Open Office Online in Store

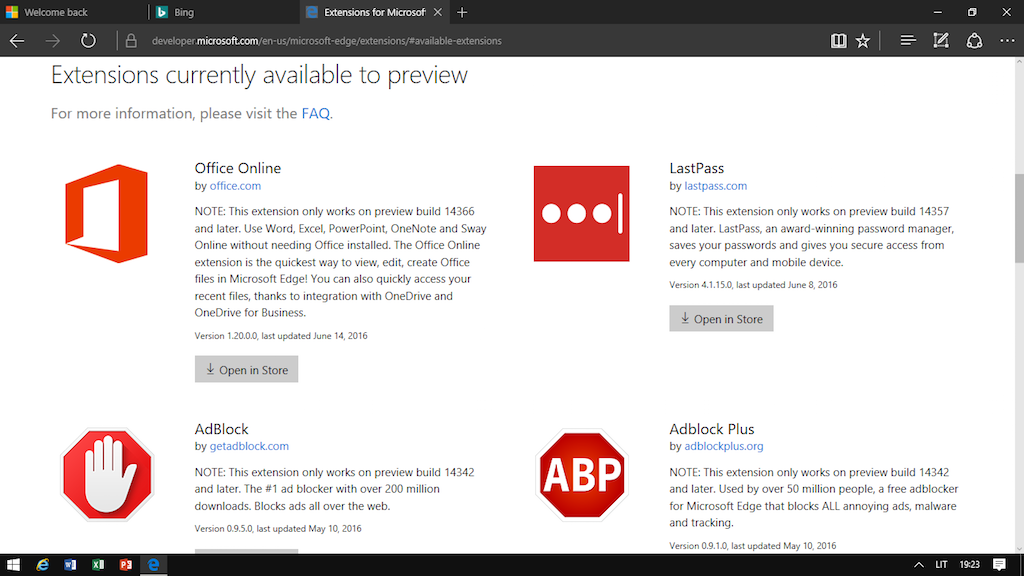pos(246,370)
